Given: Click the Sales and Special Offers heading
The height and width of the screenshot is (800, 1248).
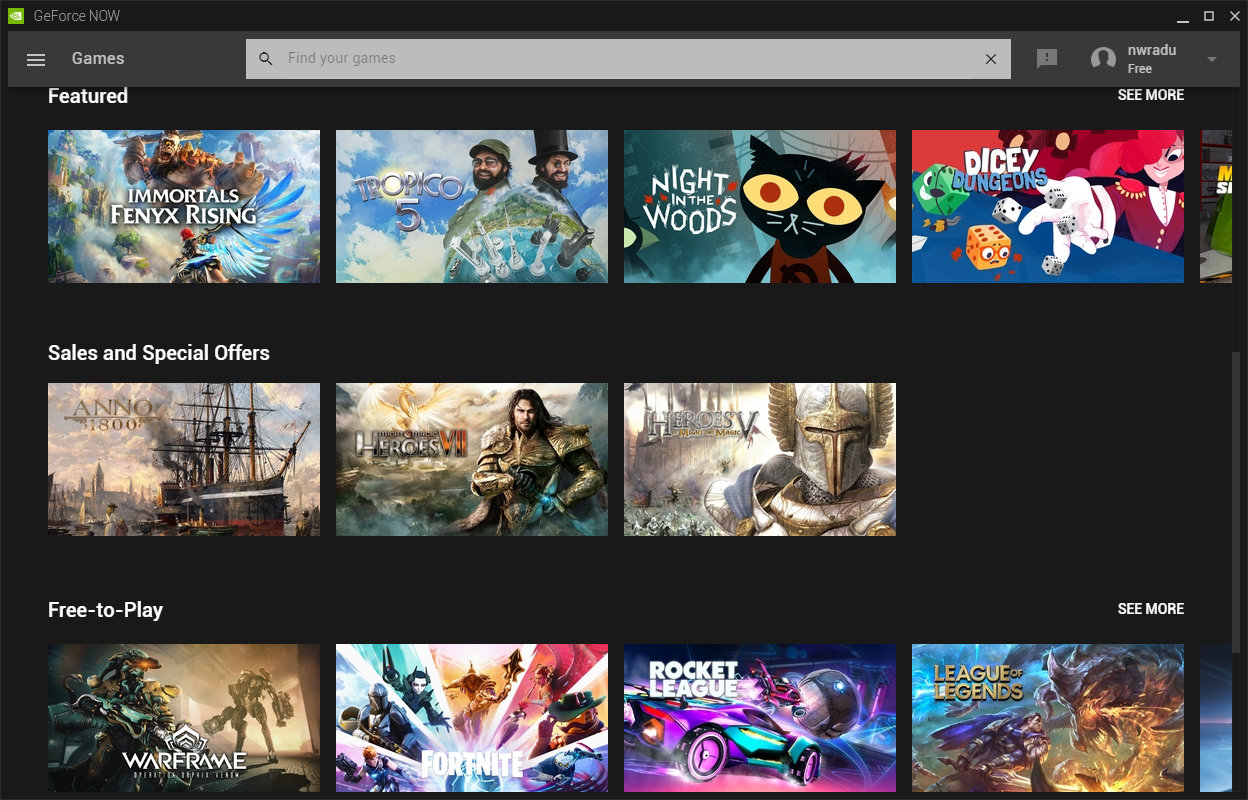Looking at the screenshot, I should 159,353.
